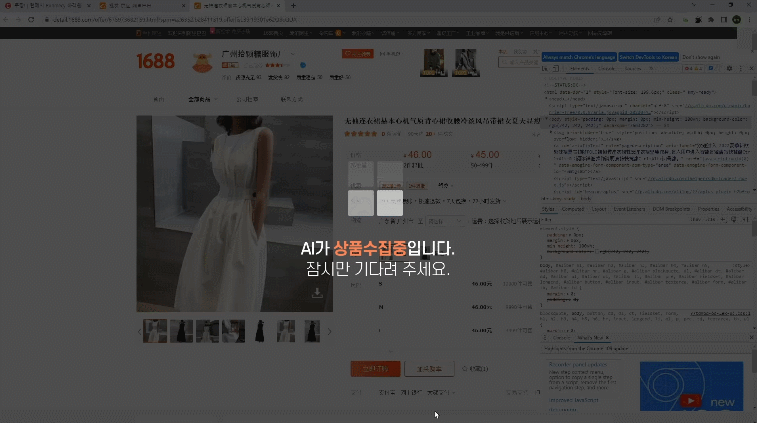
Task: Click the orange buy now button
Action: (375, 369)
